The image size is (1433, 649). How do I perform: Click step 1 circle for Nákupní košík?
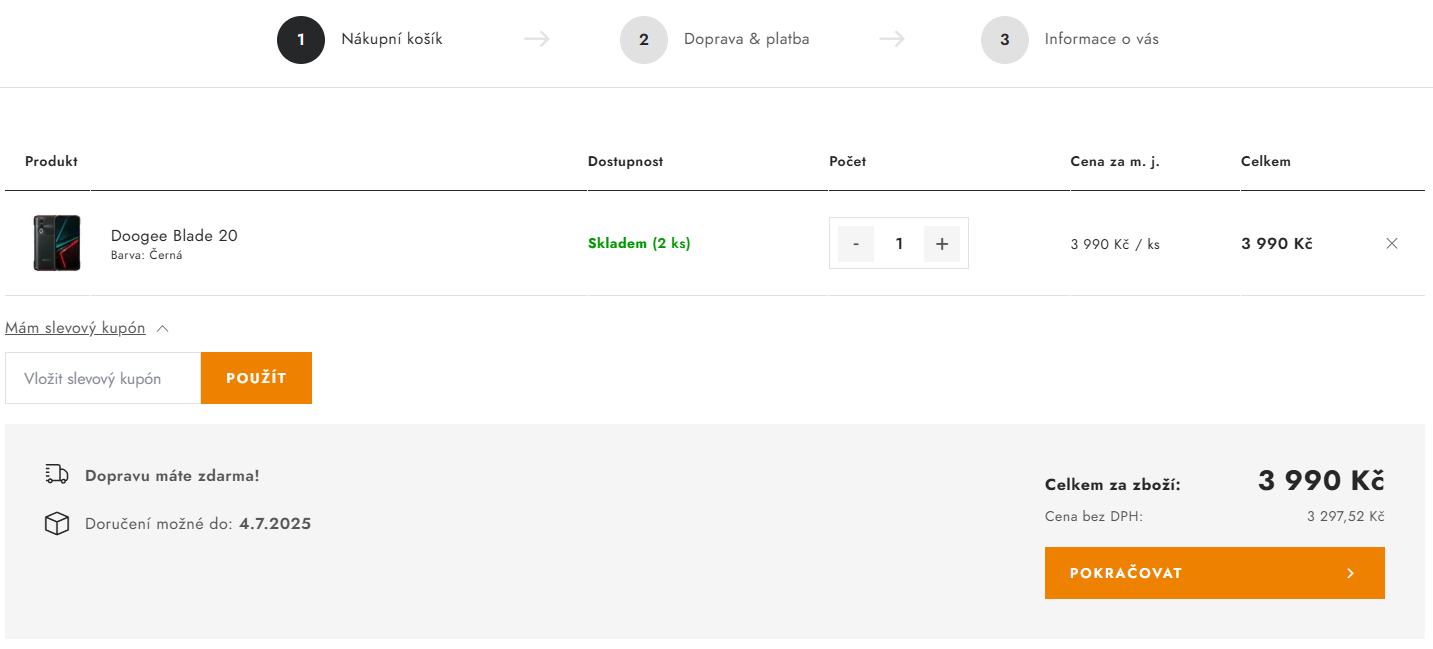click(301, 40)
